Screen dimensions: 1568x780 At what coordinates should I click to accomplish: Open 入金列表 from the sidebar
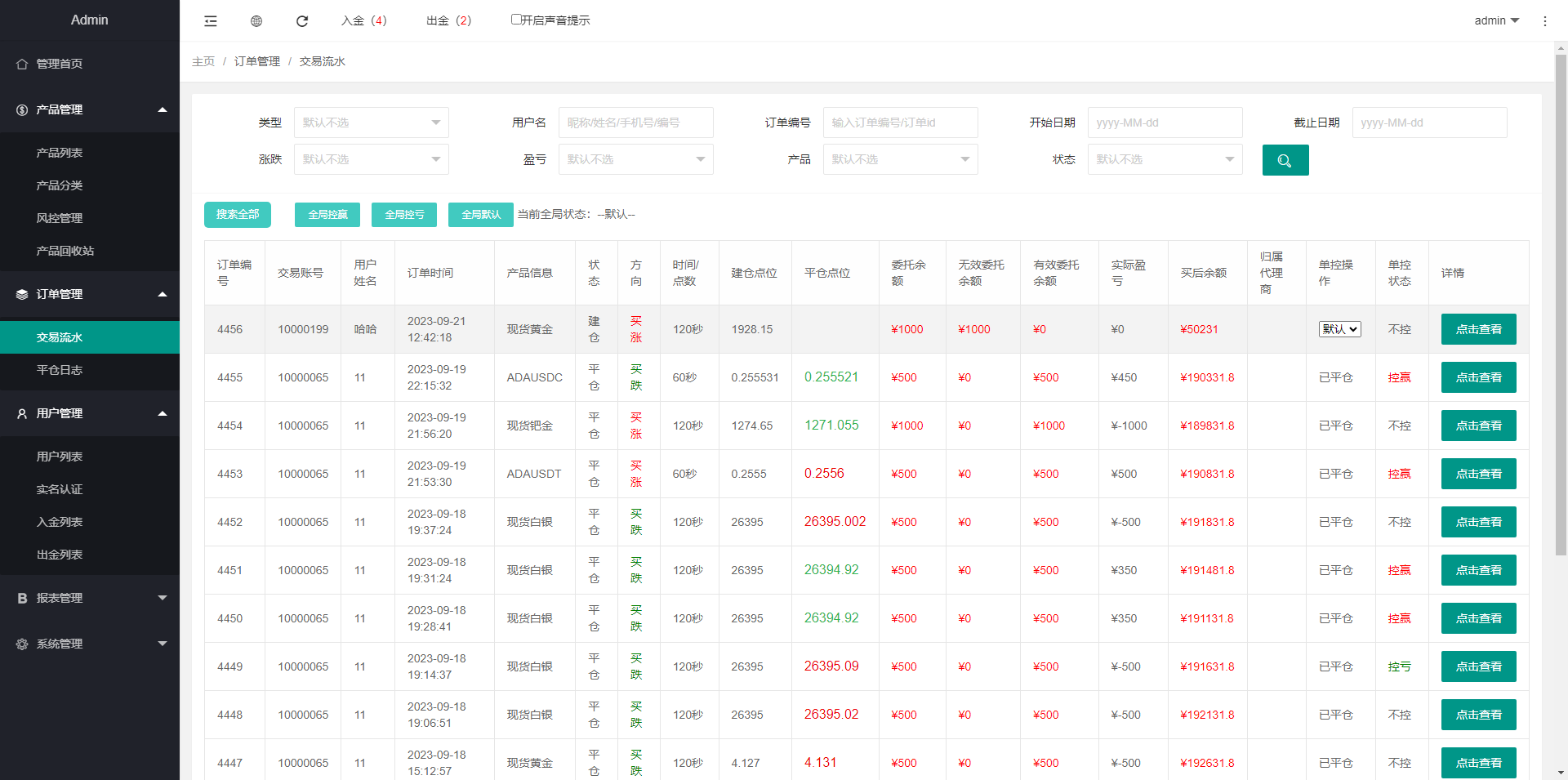click(x=60, y=521)
